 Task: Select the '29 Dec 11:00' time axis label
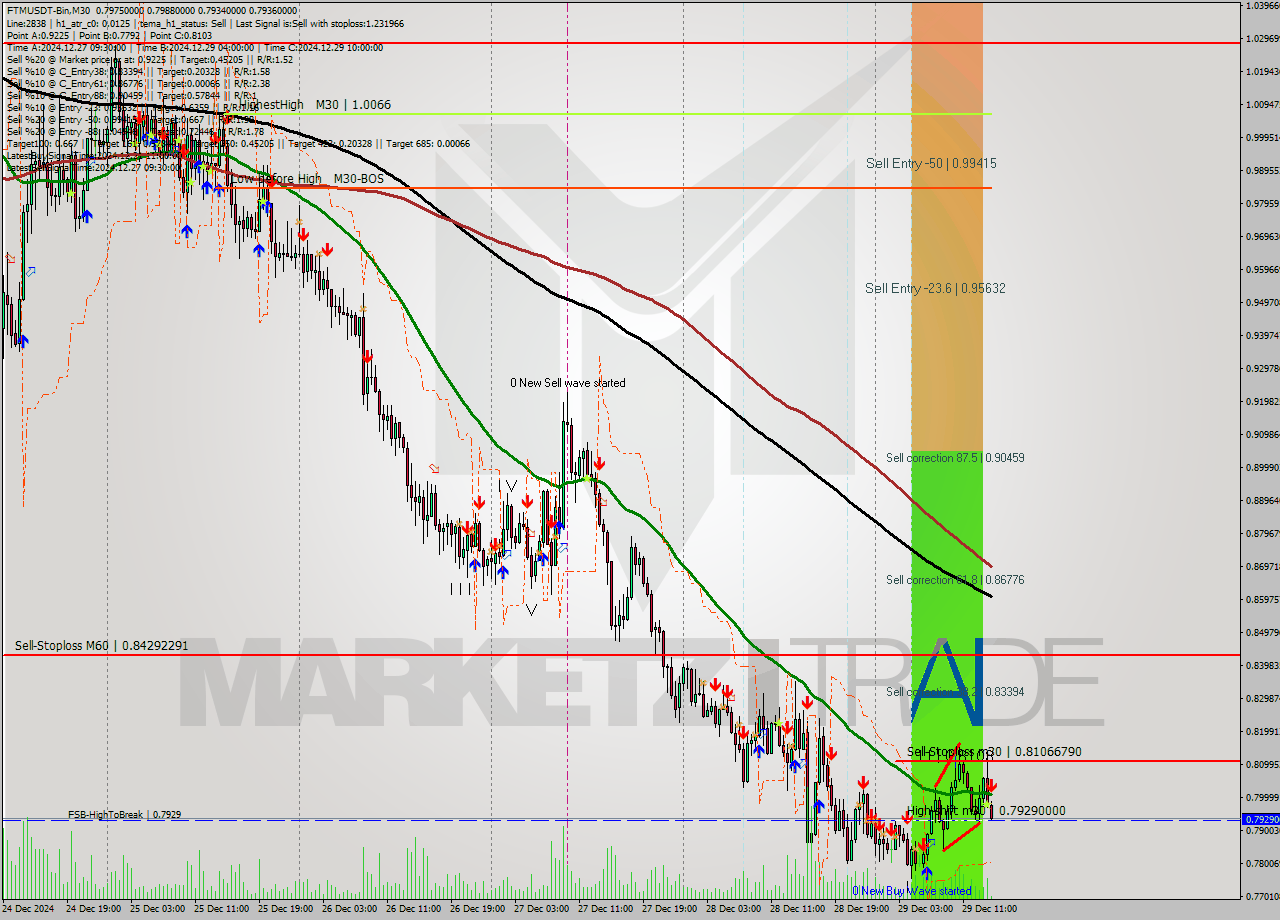click(990, 910)
